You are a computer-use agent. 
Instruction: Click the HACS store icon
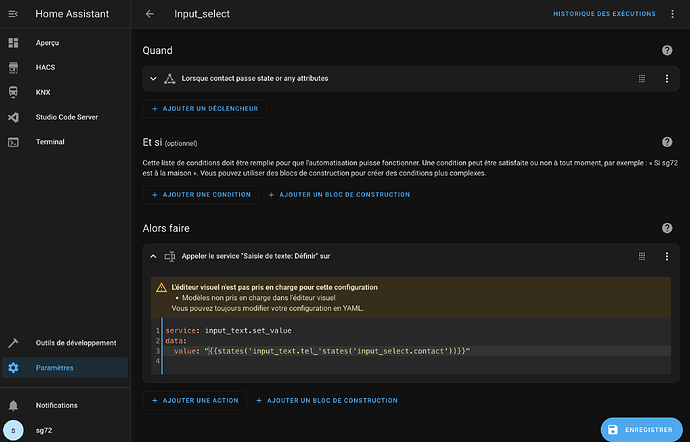(13, 67)
